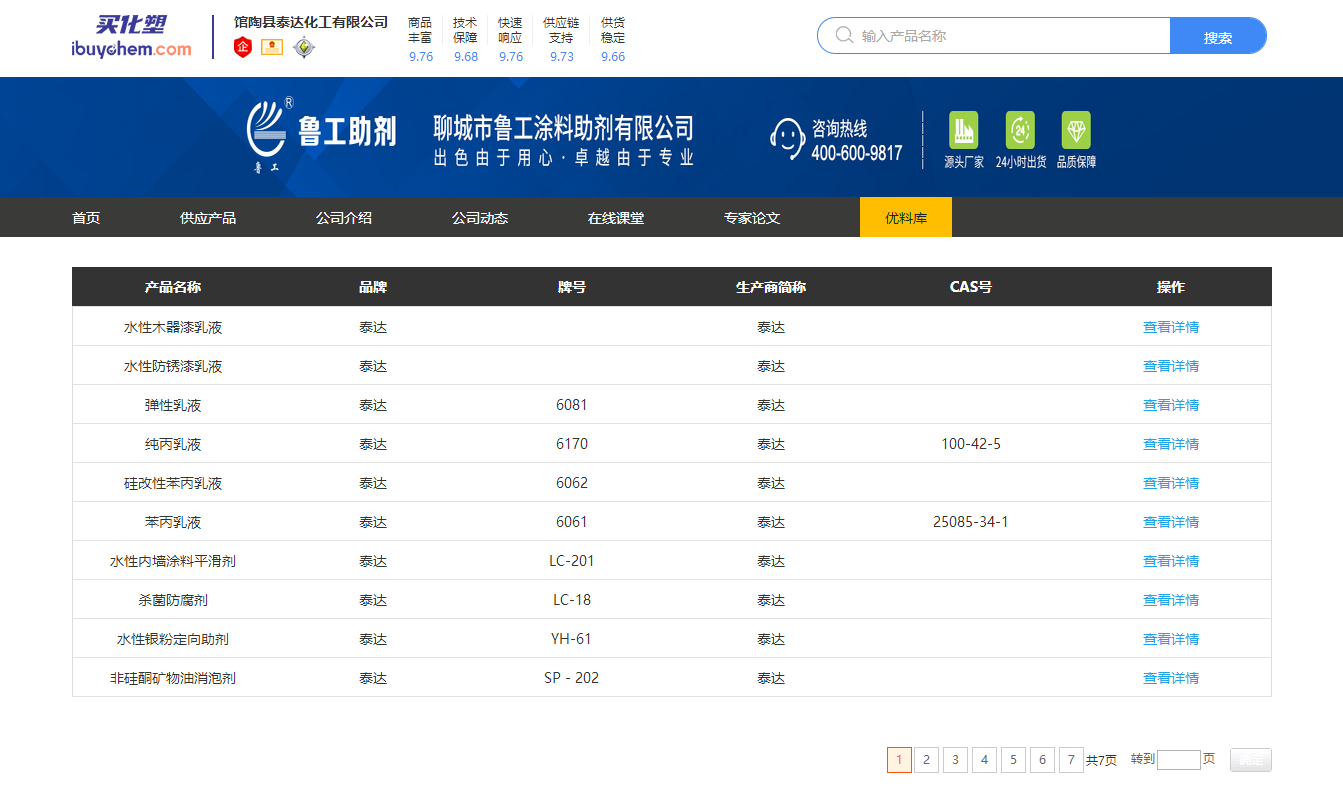
Task: View details for 苯丙乳液 6061 row
Action: point(1171,522)
